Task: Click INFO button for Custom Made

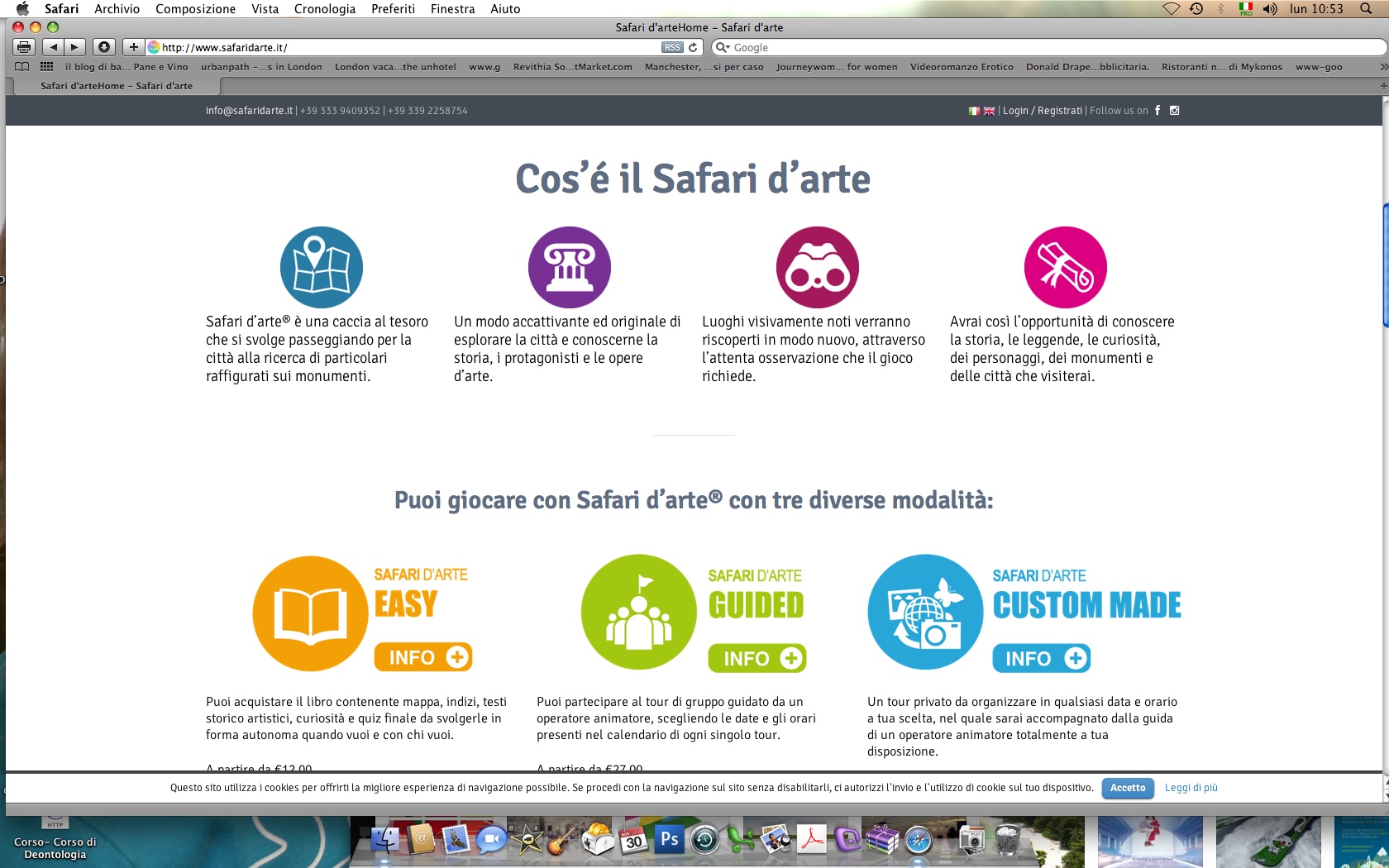Action: (1042, 659)
